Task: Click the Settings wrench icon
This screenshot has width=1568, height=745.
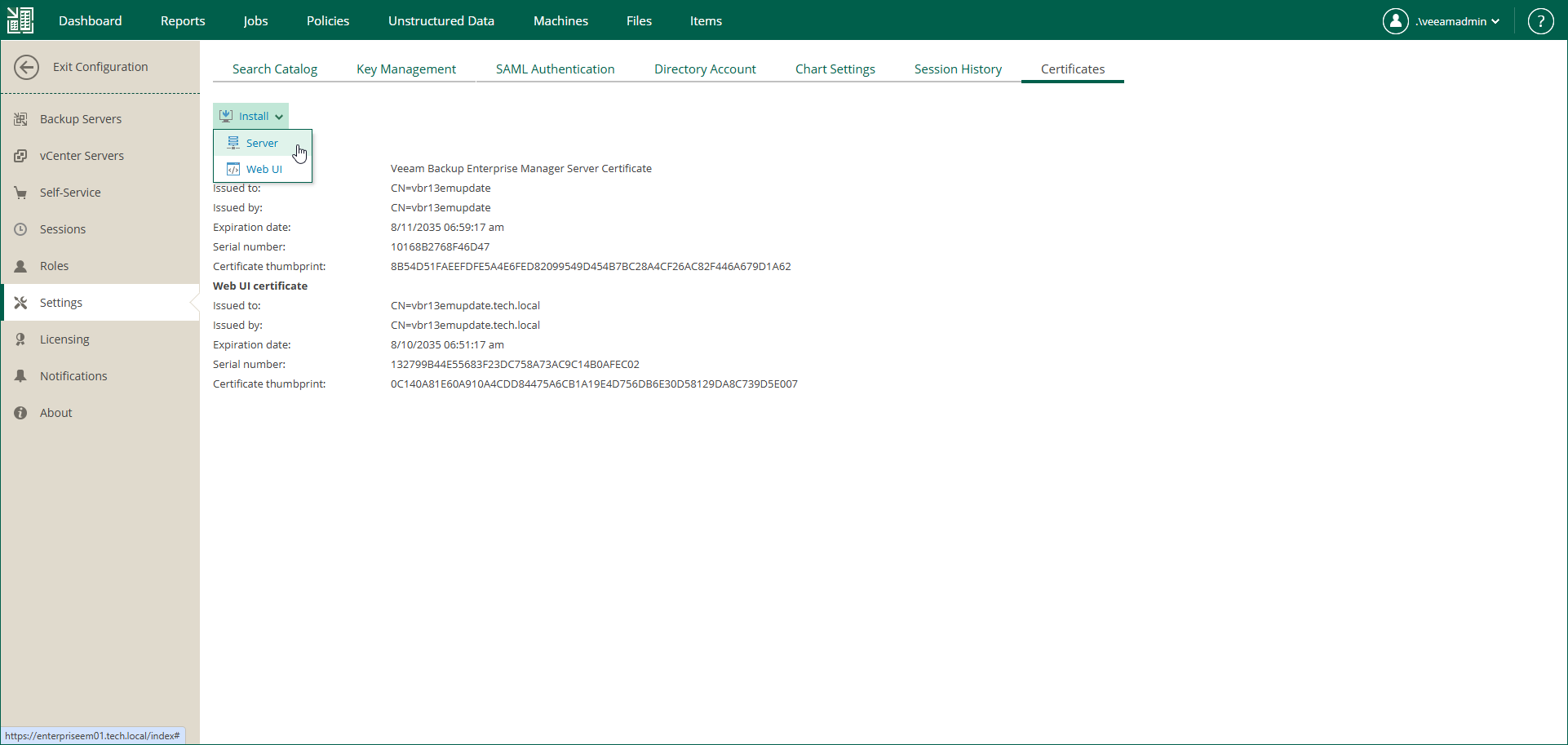Action: pyautogui.click(x=20, y=302)
